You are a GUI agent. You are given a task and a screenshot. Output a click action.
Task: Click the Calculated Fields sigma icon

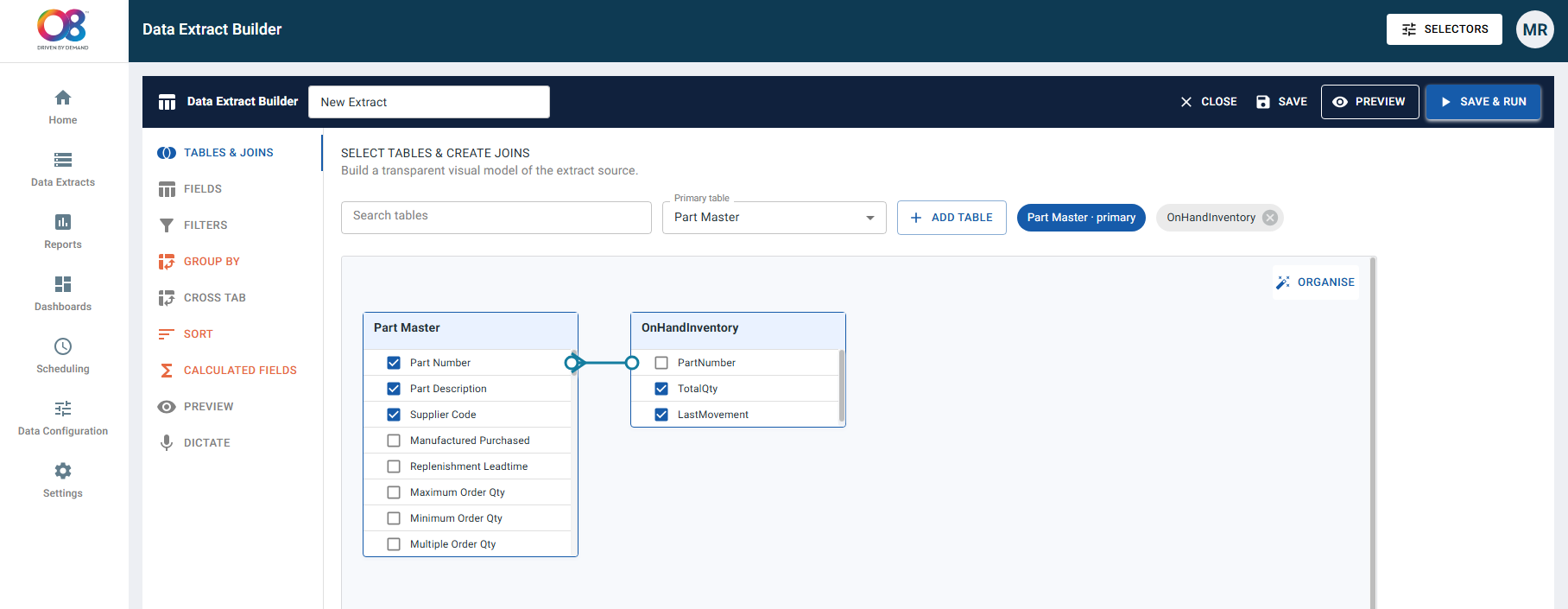[167, 371]
